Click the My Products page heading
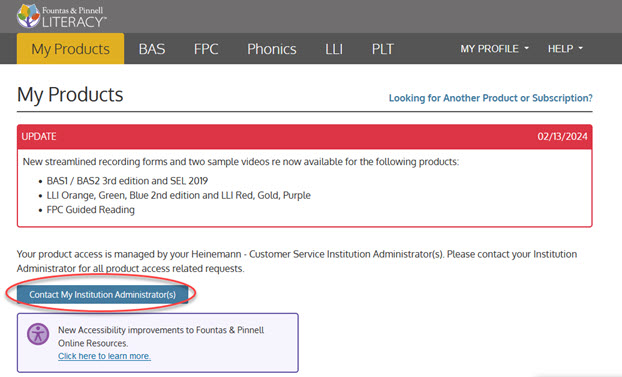 coord(70,95)
